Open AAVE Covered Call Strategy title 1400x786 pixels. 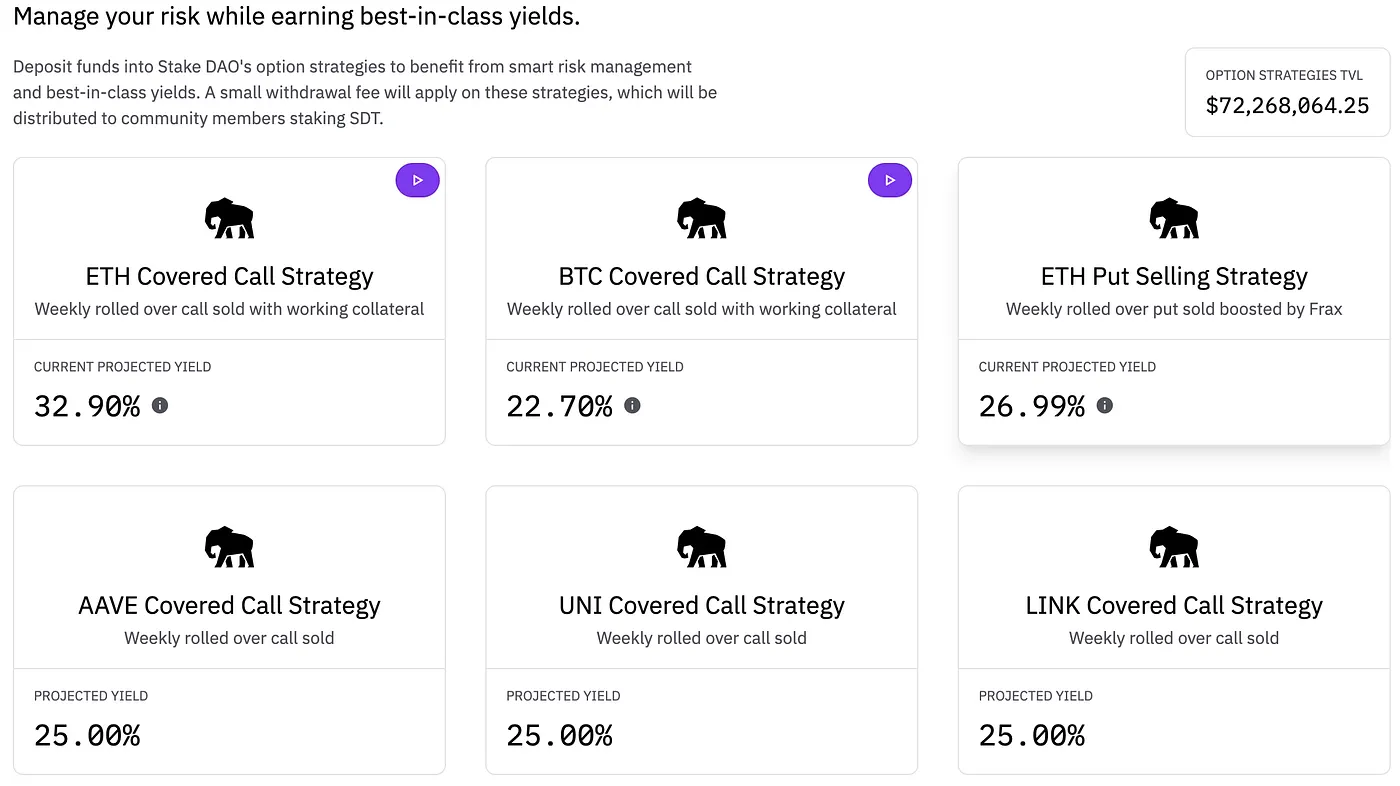229,605
